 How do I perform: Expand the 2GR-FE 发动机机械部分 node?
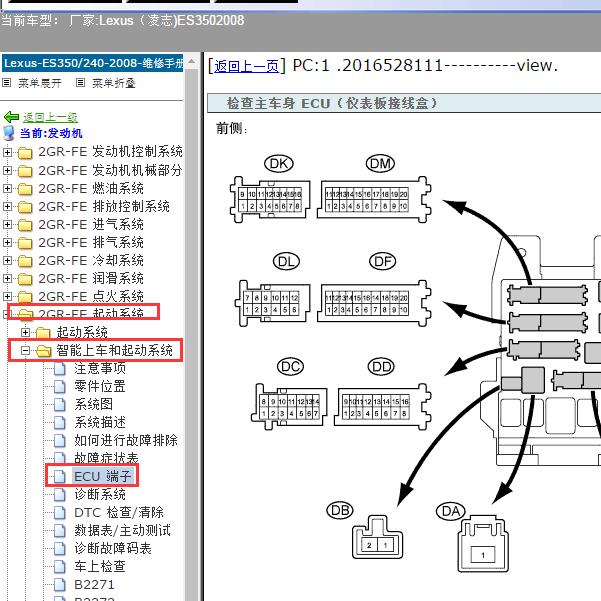point(7,170)
